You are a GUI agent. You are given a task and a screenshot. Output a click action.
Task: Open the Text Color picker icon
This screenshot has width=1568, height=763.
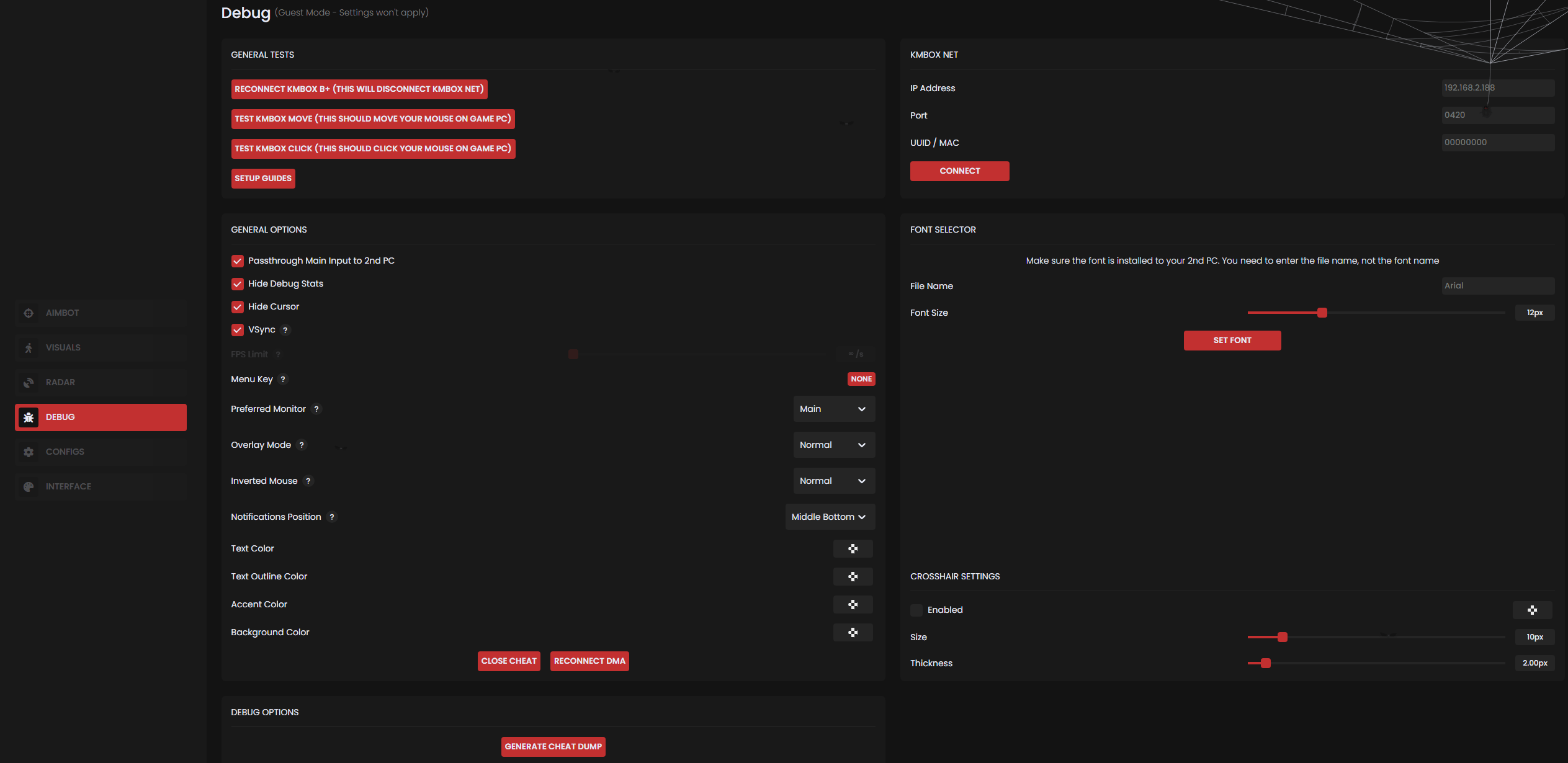click(853, 549)
